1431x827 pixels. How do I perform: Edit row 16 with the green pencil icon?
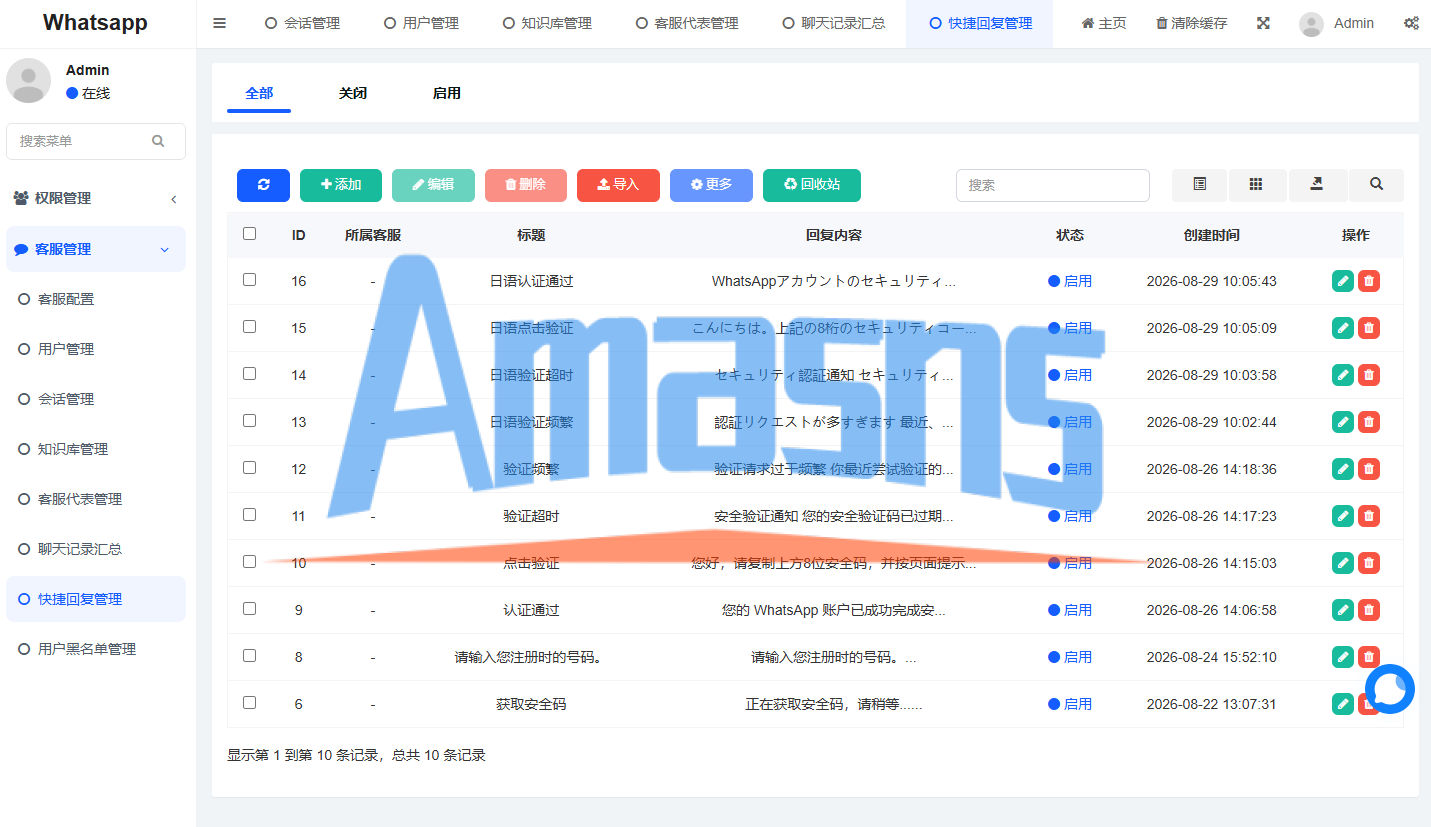[x=1343, y=281]
